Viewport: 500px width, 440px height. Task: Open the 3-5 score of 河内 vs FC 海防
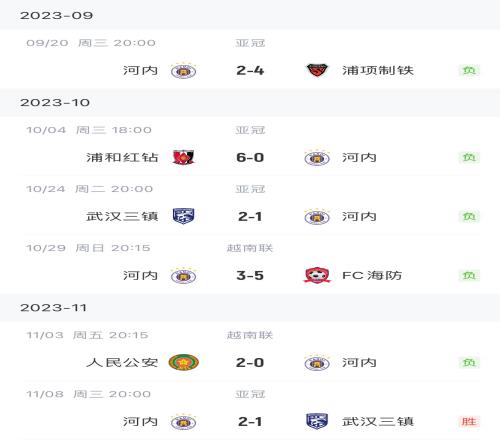click(x=250, y=275)
